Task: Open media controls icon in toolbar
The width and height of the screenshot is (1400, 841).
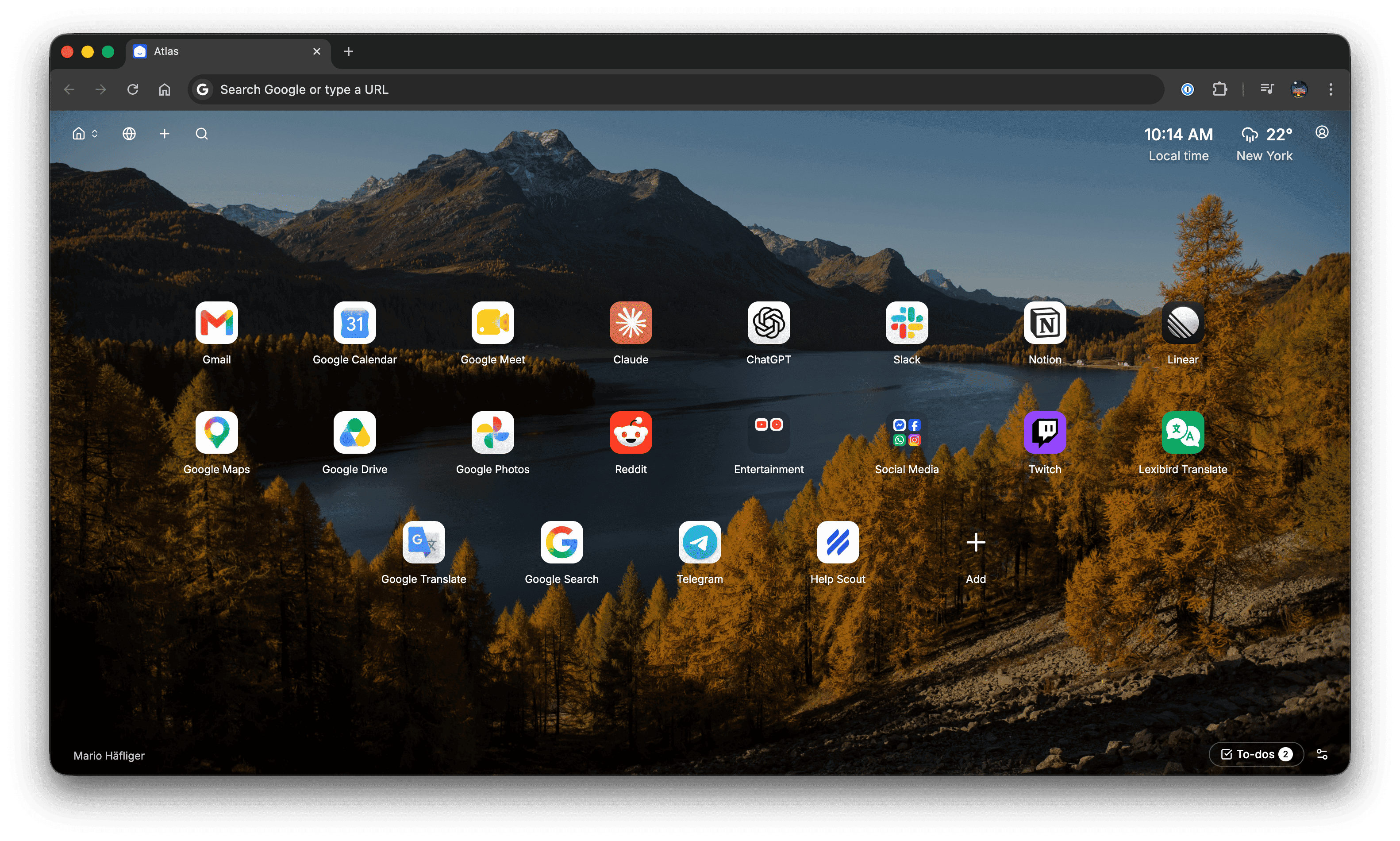Action: tap(1266, 89)
